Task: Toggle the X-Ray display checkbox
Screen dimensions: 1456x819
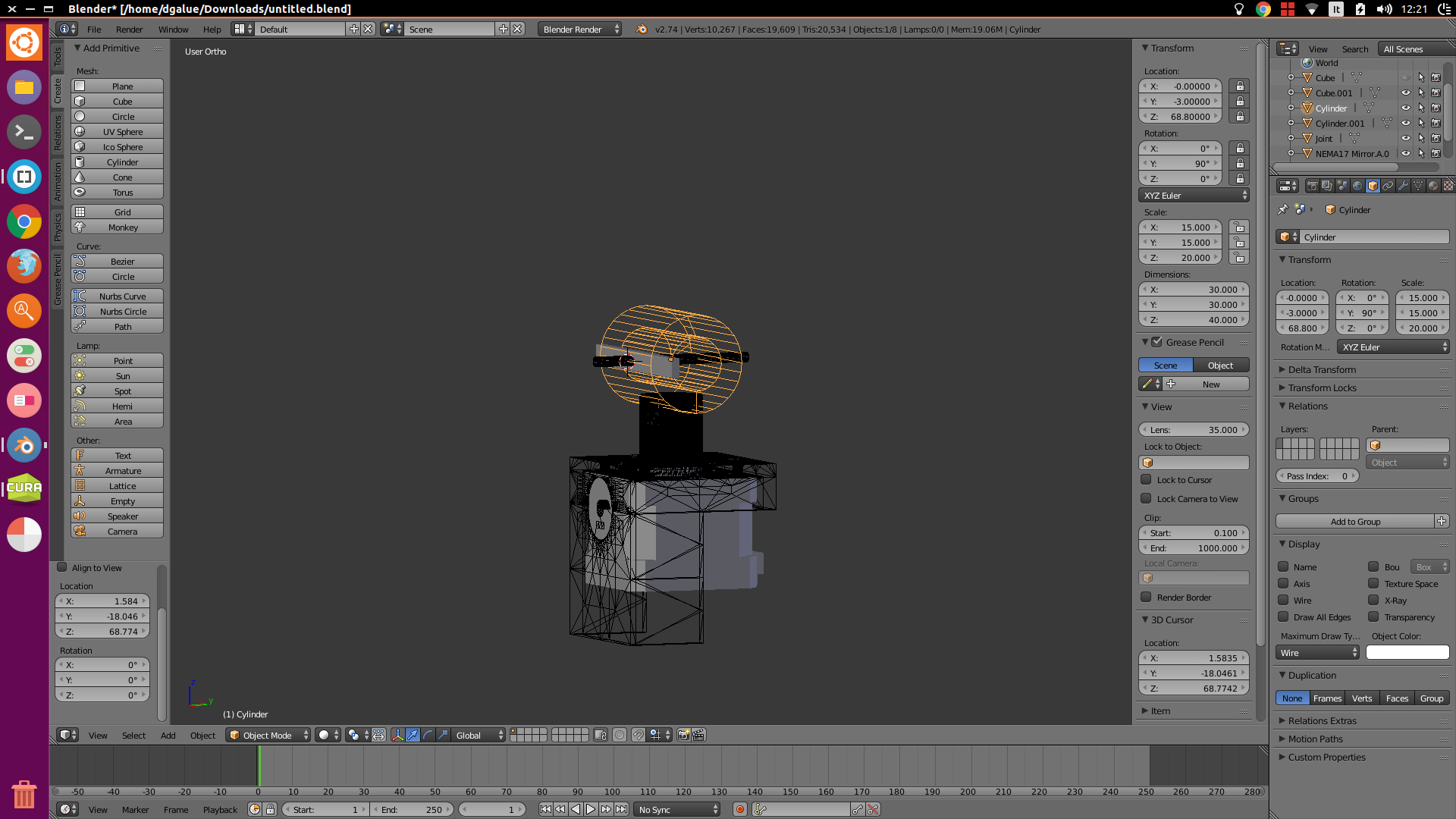Action: [1373, 600]
